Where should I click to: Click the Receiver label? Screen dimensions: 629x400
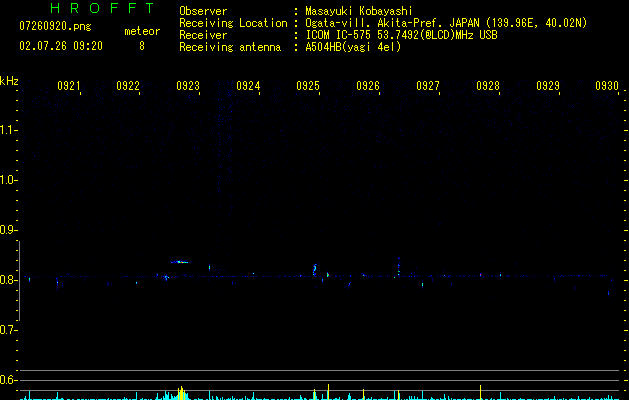[x=203, y=35]
